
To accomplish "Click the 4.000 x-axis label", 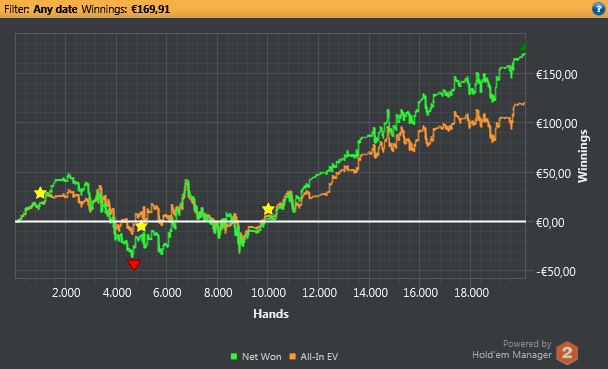I will pyautogui.click(x=117, y=292).
